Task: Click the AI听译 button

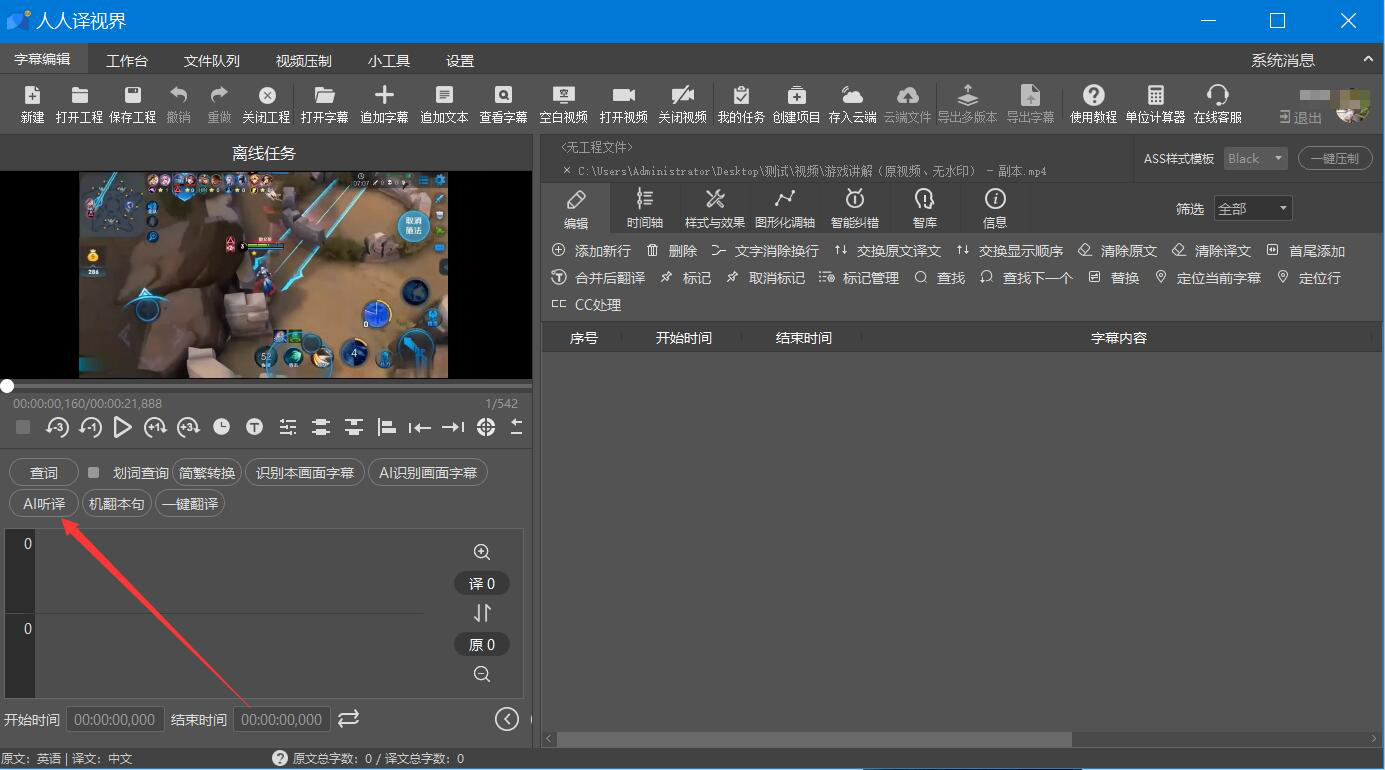Action: (44, 504)
